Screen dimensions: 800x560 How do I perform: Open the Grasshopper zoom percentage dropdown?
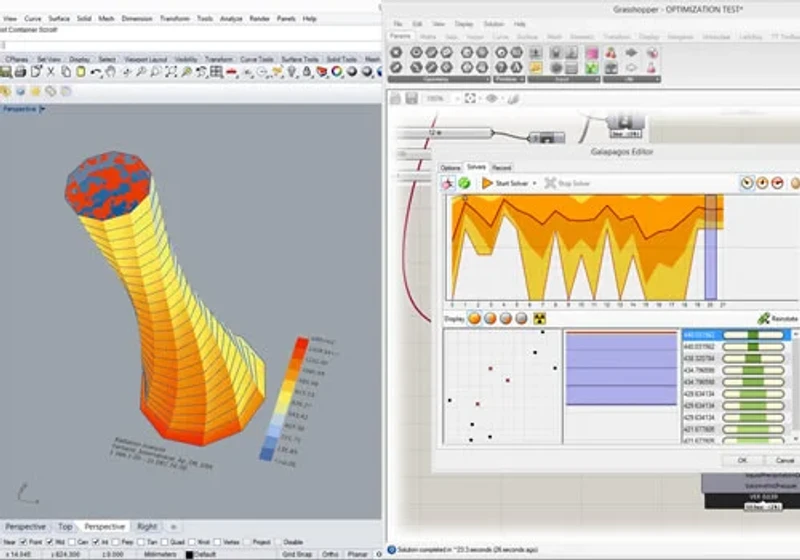click(x=457, y=98)
